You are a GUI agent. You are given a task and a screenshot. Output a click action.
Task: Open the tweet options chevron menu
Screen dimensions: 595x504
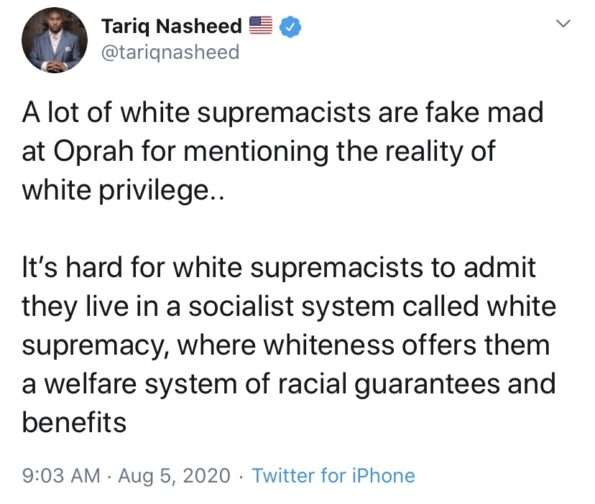pyautogui.click(x=563, y=24)
